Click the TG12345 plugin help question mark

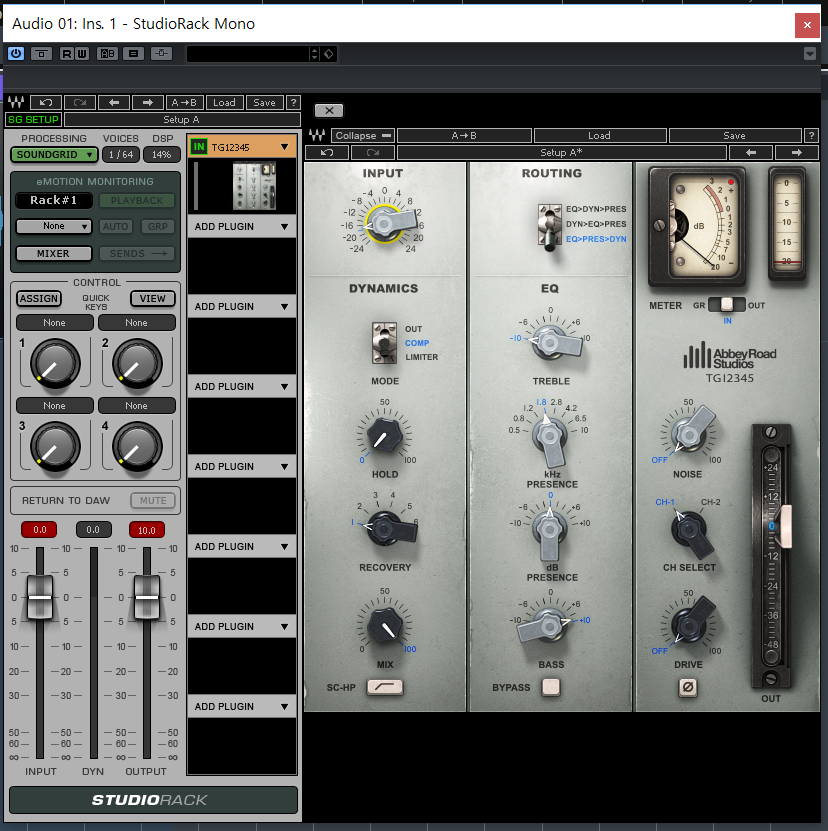(810, 135)
